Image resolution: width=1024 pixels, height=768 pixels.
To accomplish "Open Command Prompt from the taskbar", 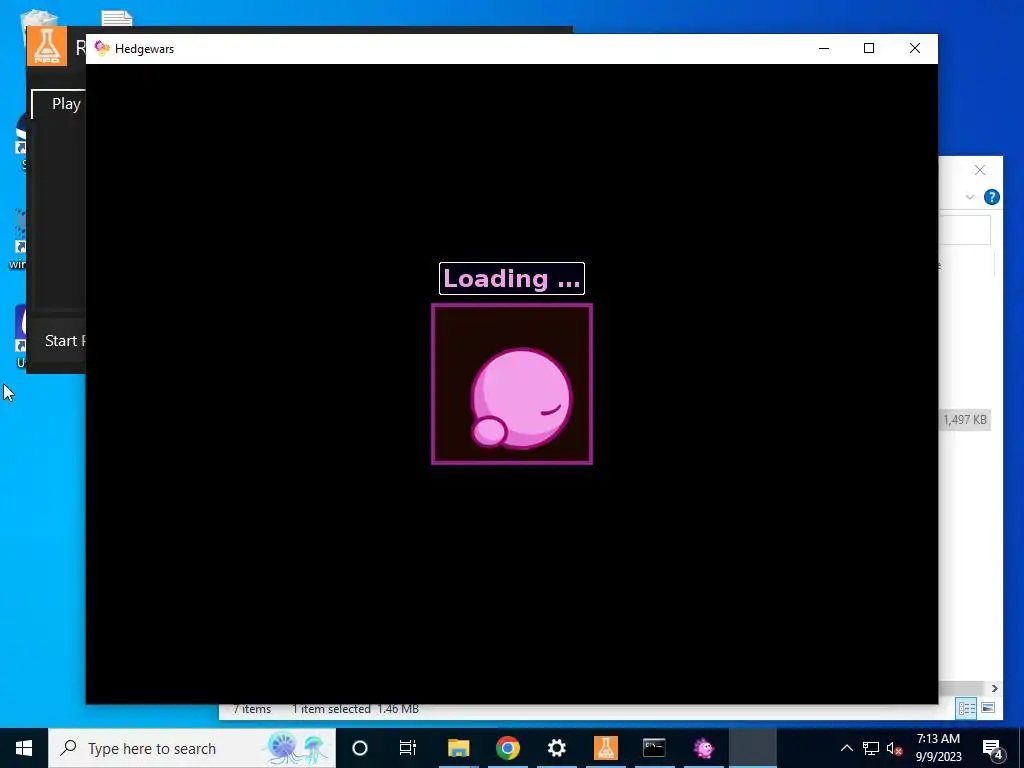I will pyautogui.click(x=654, y=748).
